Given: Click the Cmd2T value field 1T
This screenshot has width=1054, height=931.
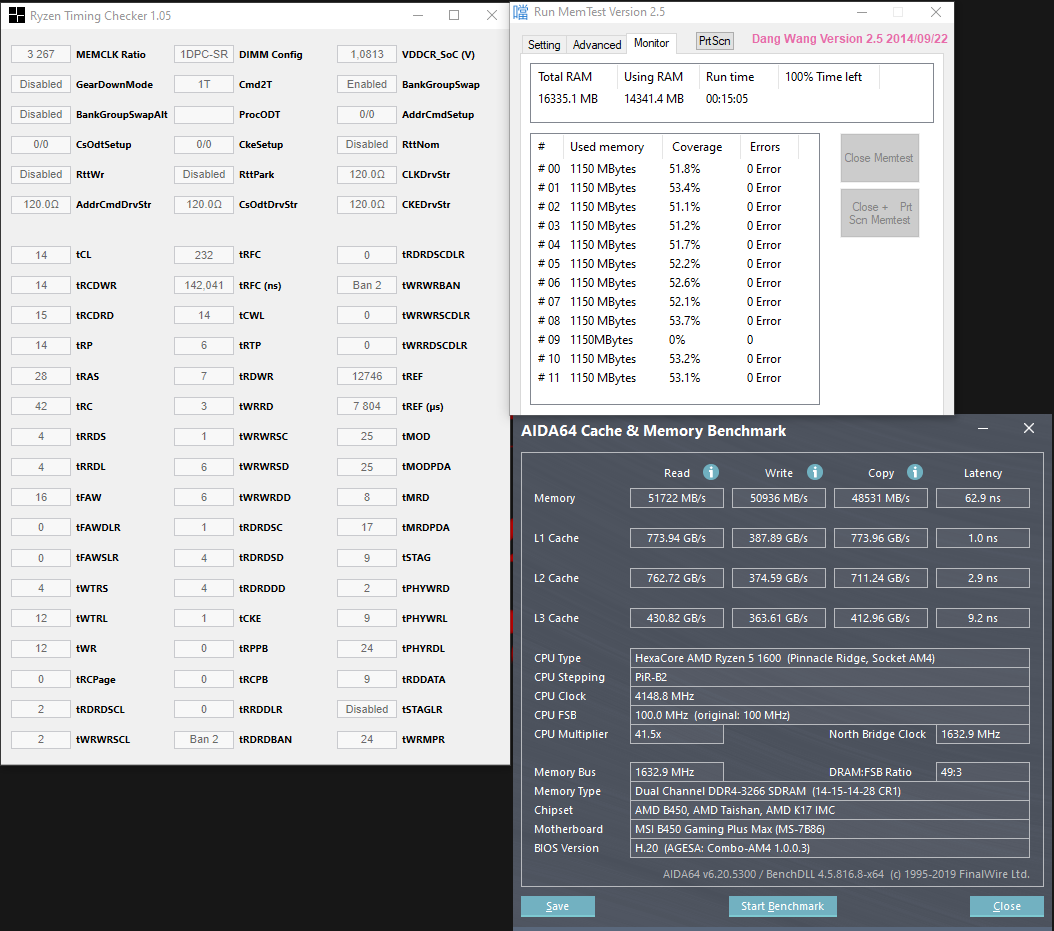Looking at the screenshot, I should [x=204, y=84].
